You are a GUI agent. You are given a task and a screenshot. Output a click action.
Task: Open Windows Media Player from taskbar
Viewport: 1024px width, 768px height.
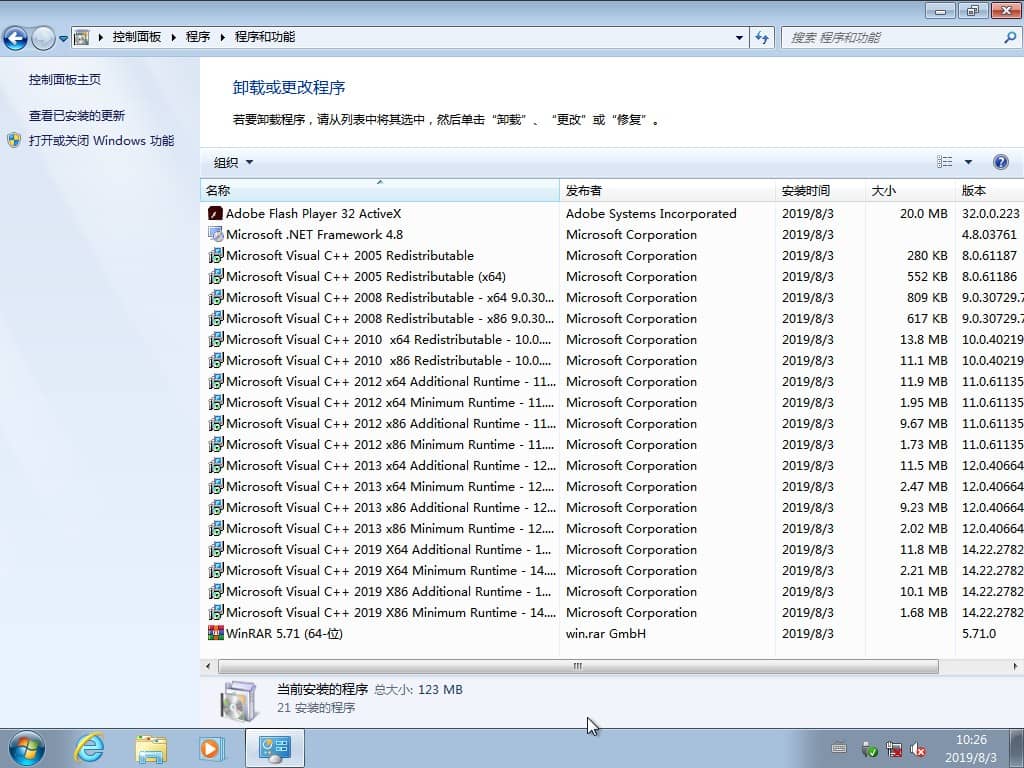(x=211, y=748)
